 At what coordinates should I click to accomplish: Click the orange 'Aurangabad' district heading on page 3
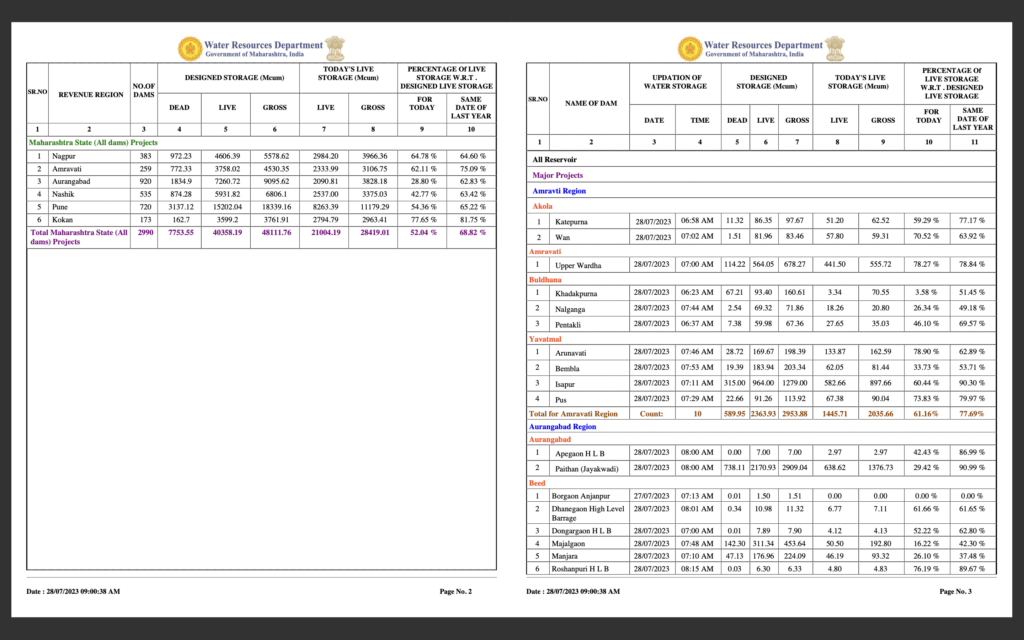[x=549, y=440]
